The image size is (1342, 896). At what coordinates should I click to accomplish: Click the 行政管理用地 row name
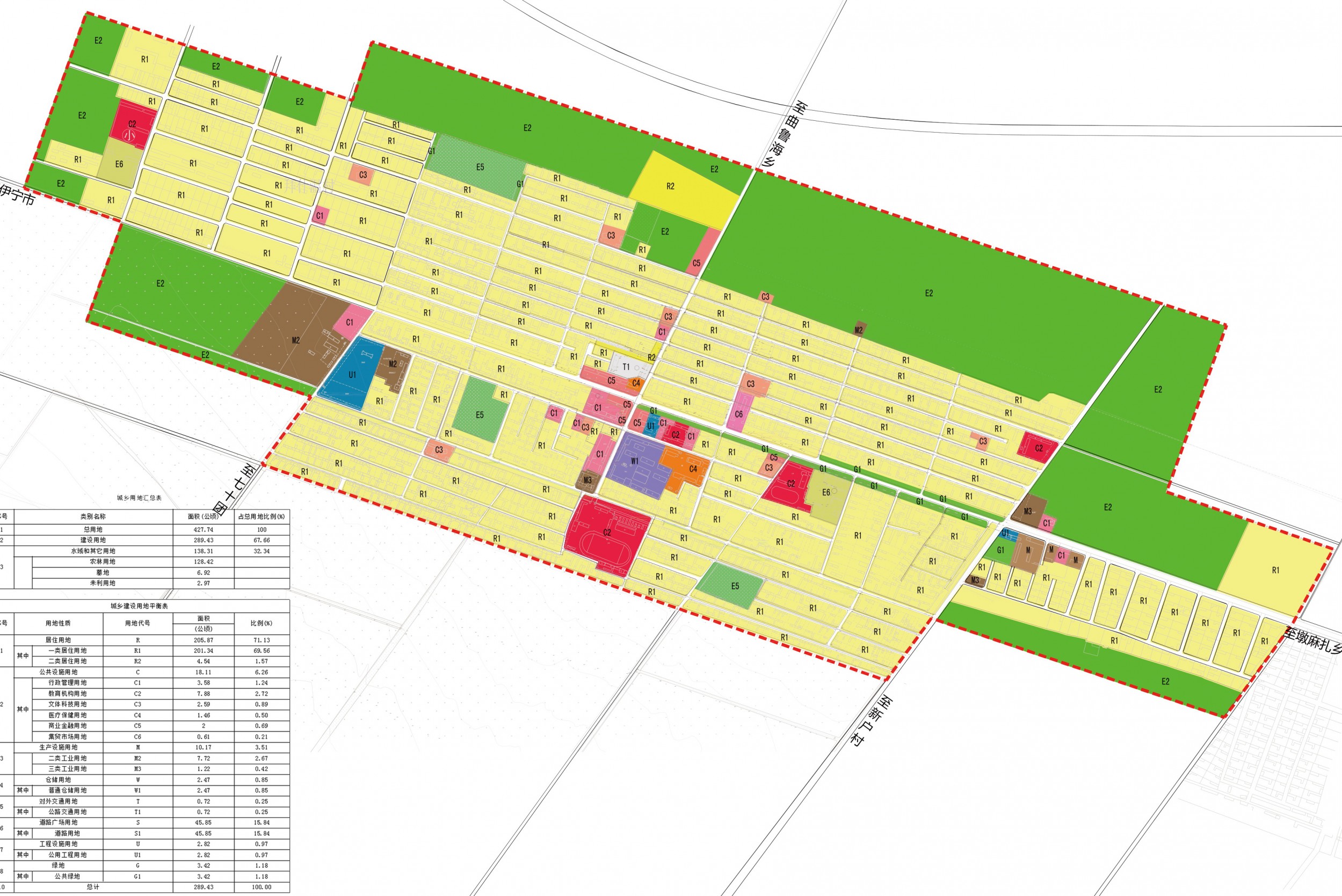click(x=68, y=682)
